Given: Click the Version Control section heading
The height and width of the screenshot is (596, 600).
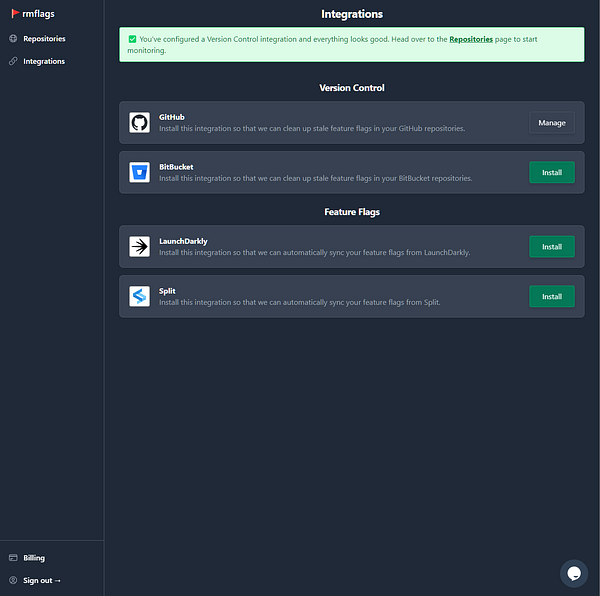Looking at the screenshot, I should coord(352,88).
